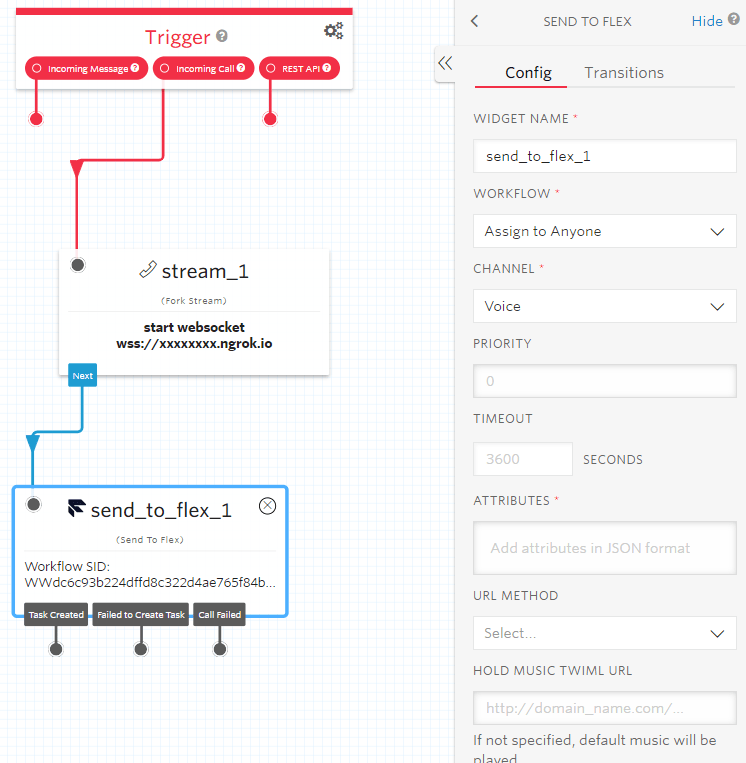Click the phone icon on stream_1 widget
This screenshot has height=763, width=746.
pyautogui.click(x=148, y=269)
